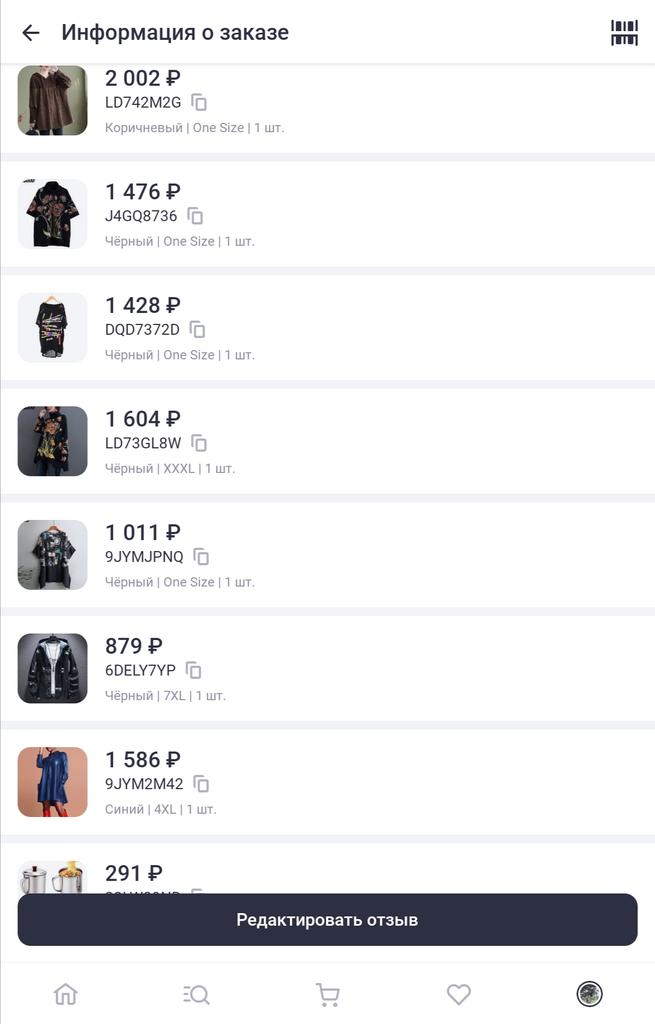The width and height of the screenshot is (655, 1024).
Task: Copy the product code LD742M2G
Action: tap(199, 102)
